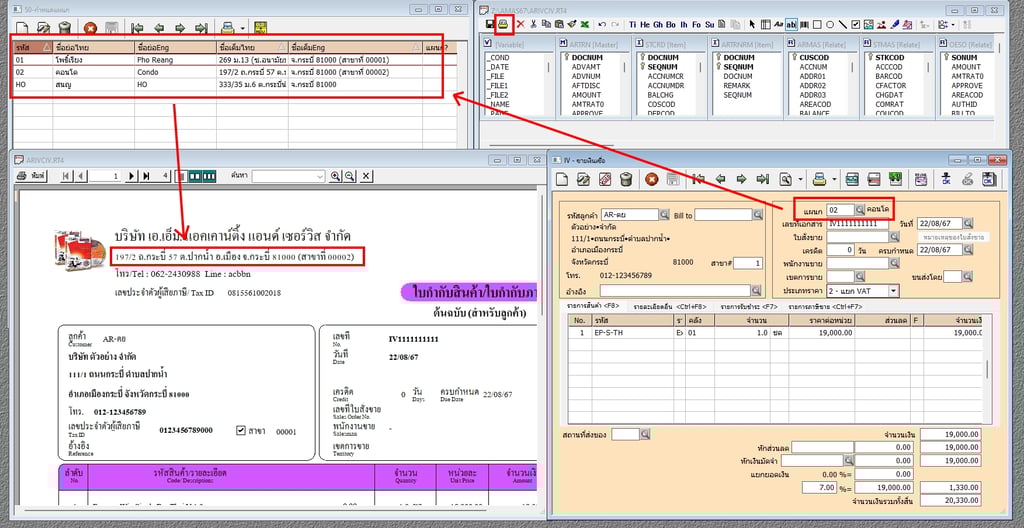Select the Bo band button in report designer
This screenshot has width=1024, height=528.
coord(671,25)
